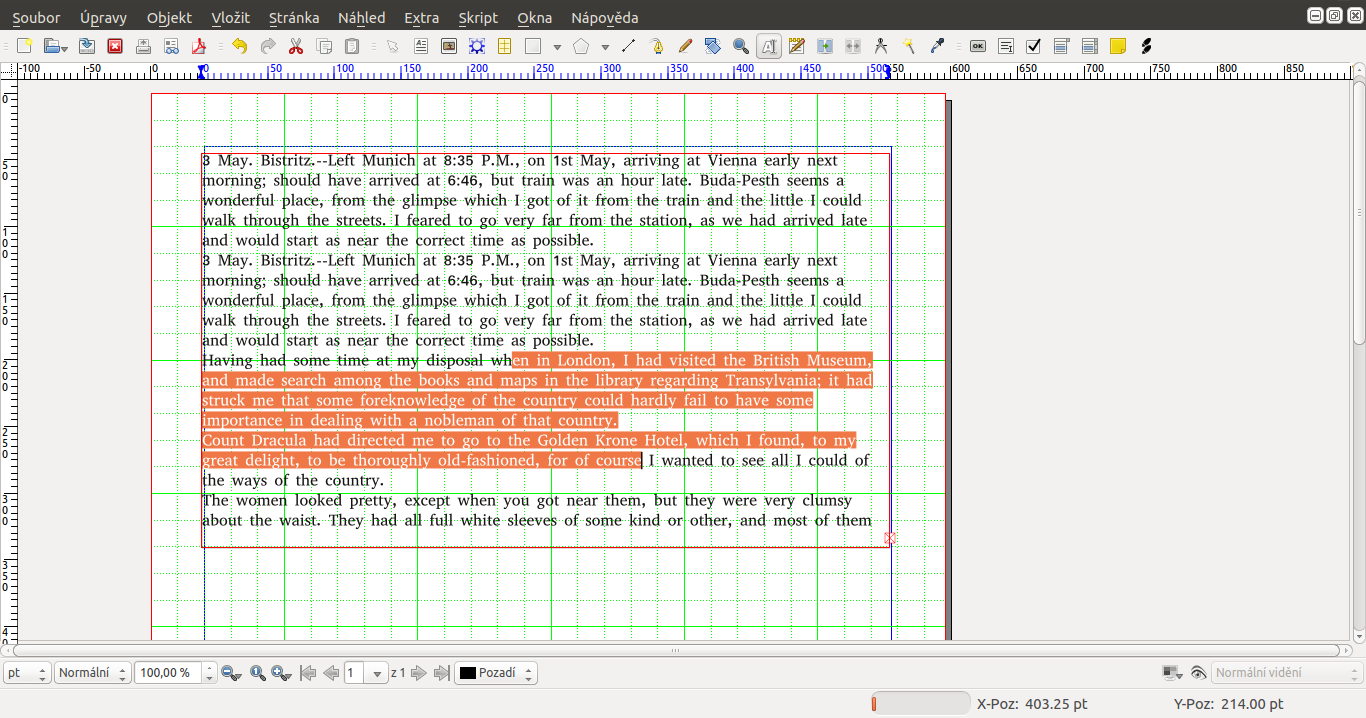The height and width of the screenshot is (718, 1366).
Task: Activate the Insert Table tool
Action: coord(502,46)
